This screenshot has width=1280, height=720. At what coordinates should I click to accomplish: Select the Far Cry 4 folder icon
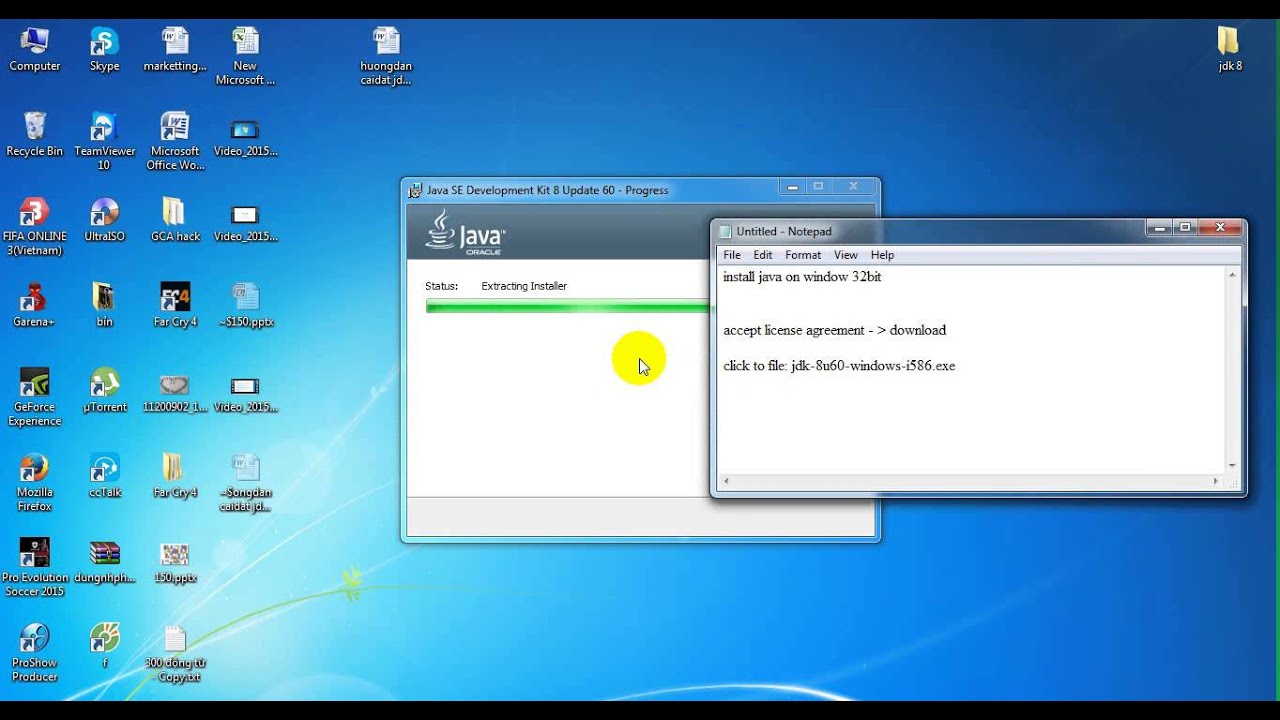pos(175,476)
